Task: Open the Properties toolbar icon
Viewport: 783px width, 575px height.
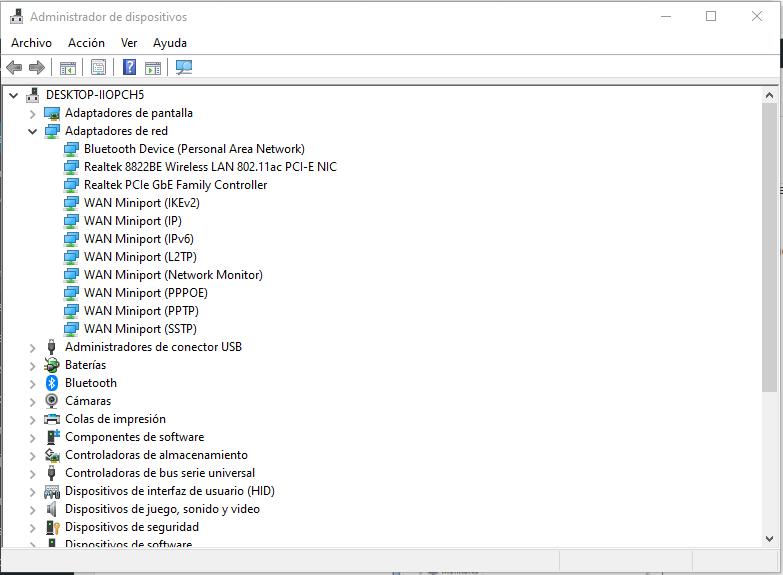Action: (98, 67)
